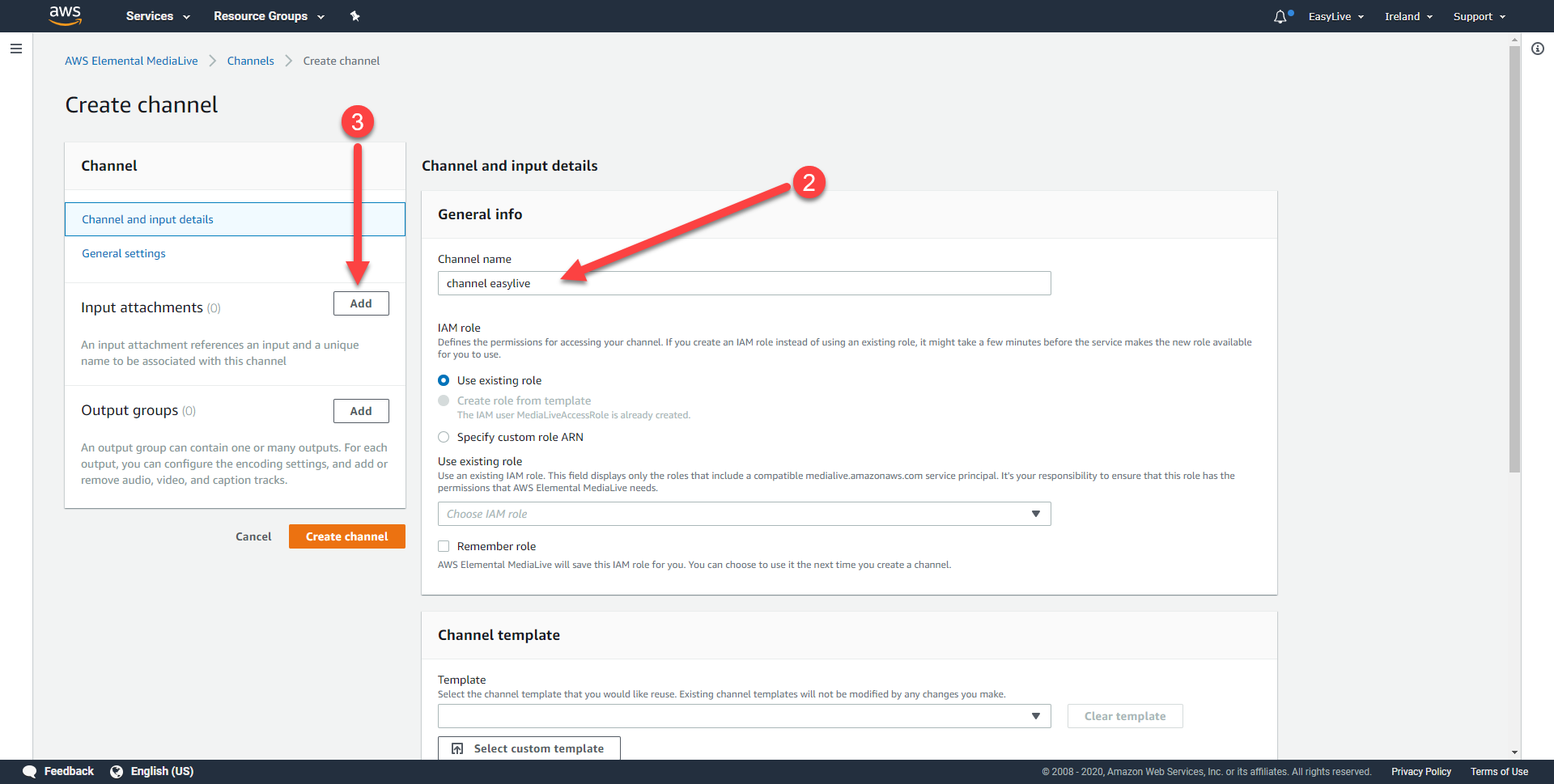
Task: Click the English (US) language selector
Action: pyautogui.click(x=162, y=771)
